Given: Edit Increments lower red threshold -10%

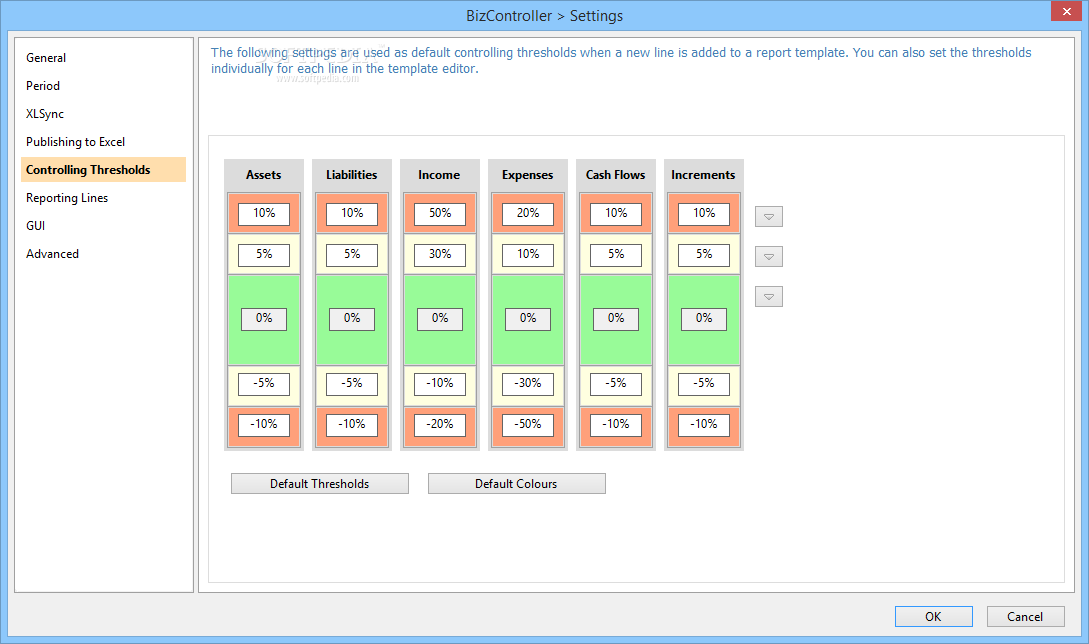Looking at the screenshot, I should (704, 424).
